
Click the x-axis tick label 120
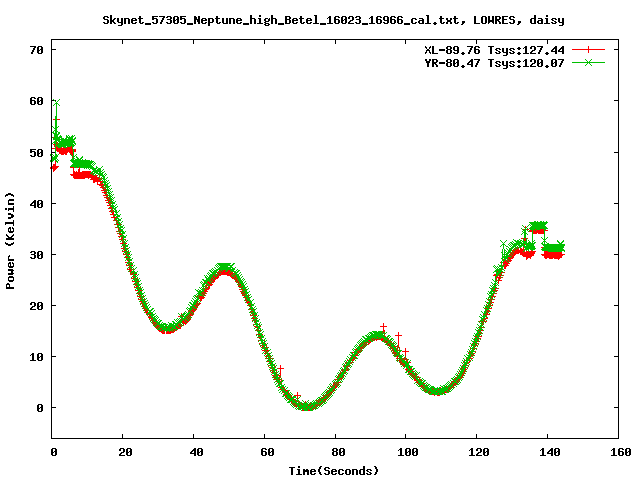click(x=478, y=452)
